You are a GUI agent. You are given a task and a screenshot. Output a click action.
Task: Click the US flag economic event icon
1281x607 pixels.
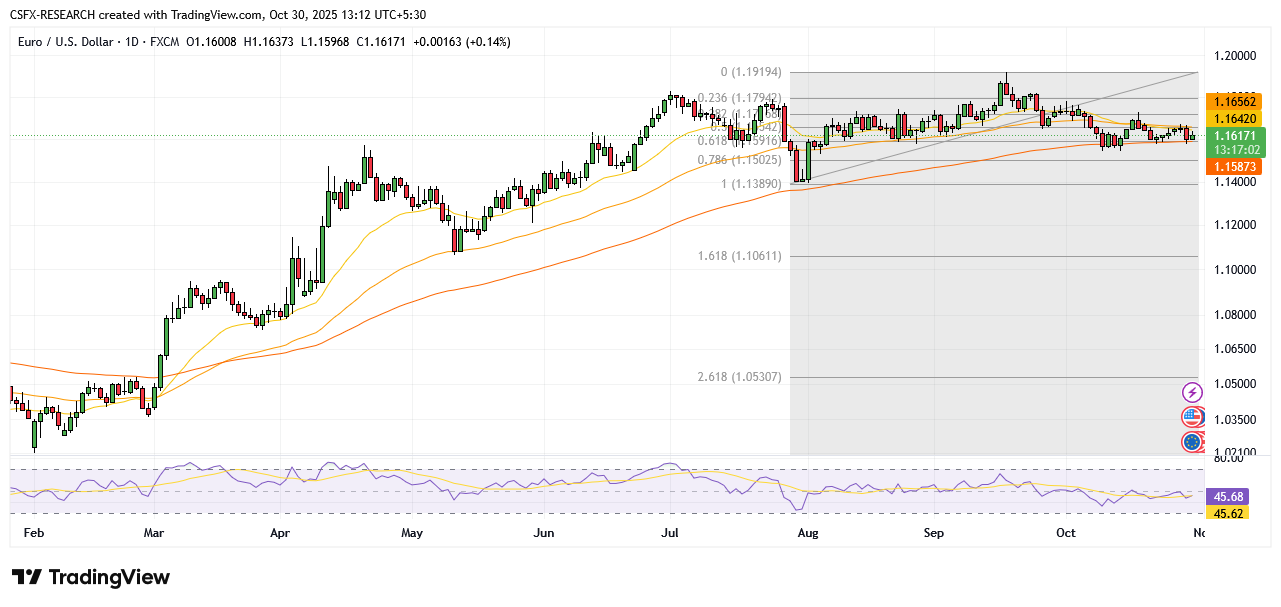[1191, 417]
